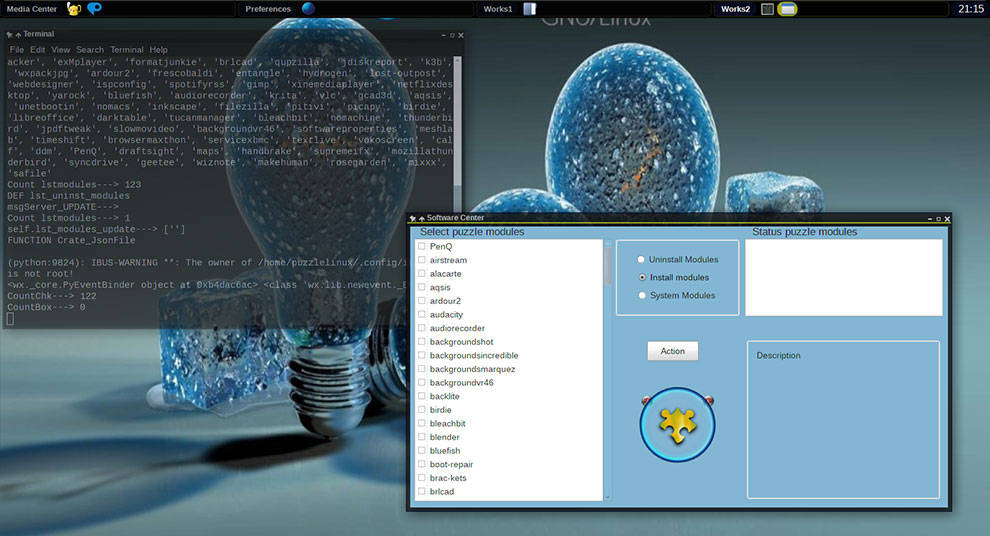Click the yellow creature icon beside Media Center
The width and height of the screenshot is (990, 536).
point(74,9)
